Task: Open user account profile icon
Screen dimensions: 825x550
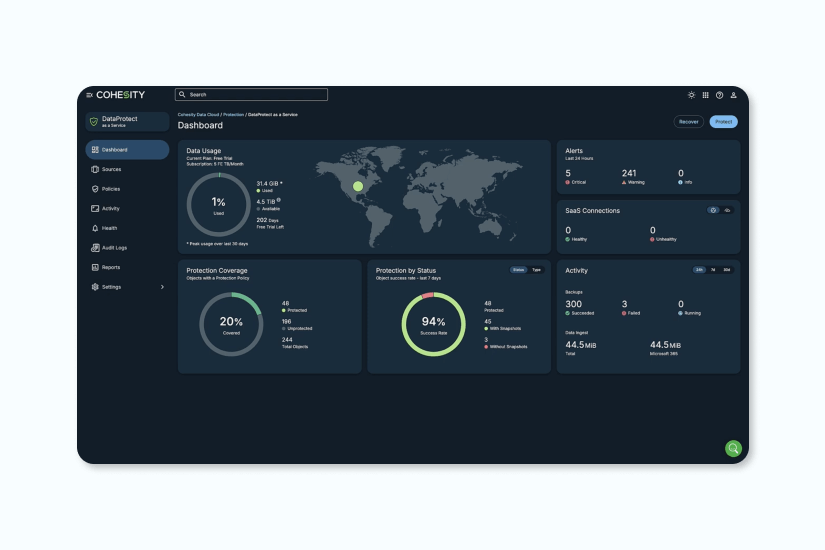Action: coord(733,95)
